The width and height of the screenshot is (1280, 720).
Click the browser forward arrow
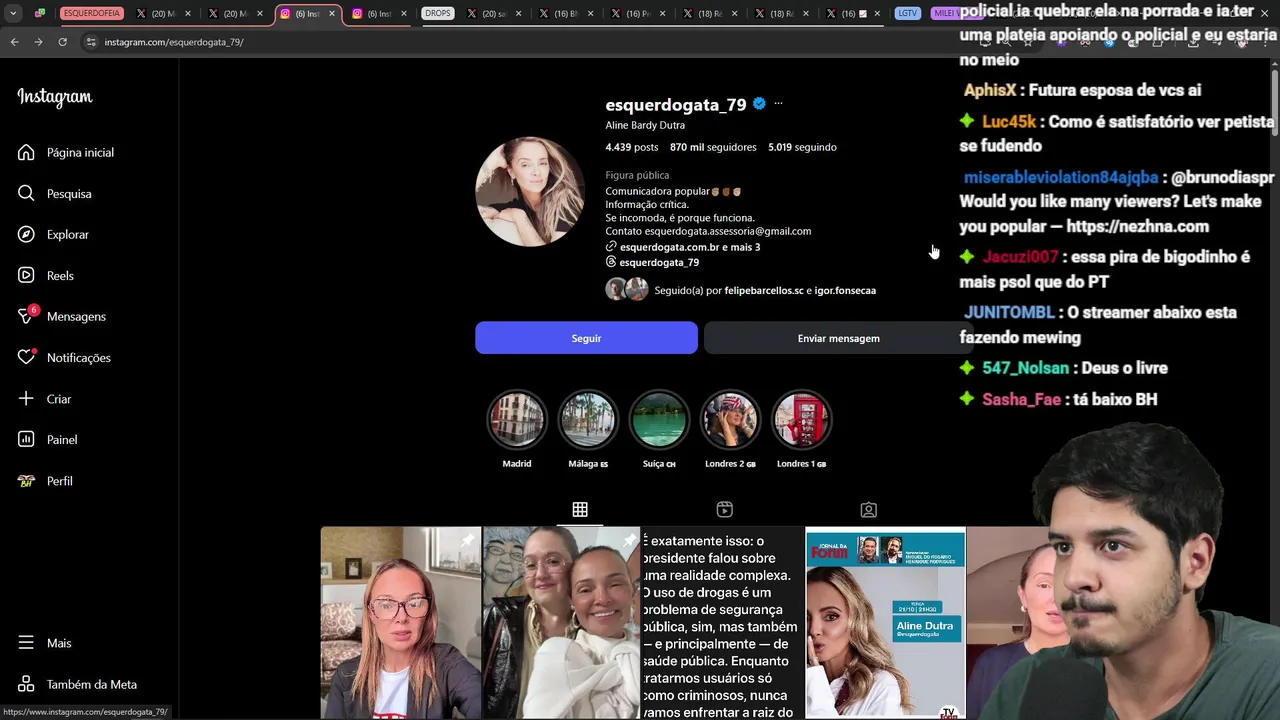38,42
